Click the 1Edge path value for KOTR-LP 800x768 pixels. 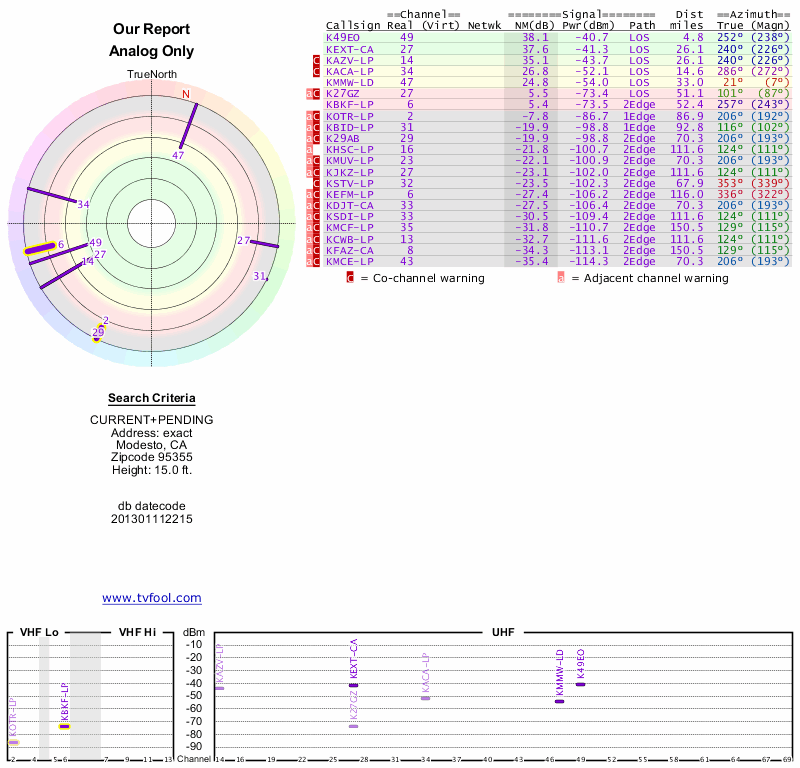tap(639, 116)
